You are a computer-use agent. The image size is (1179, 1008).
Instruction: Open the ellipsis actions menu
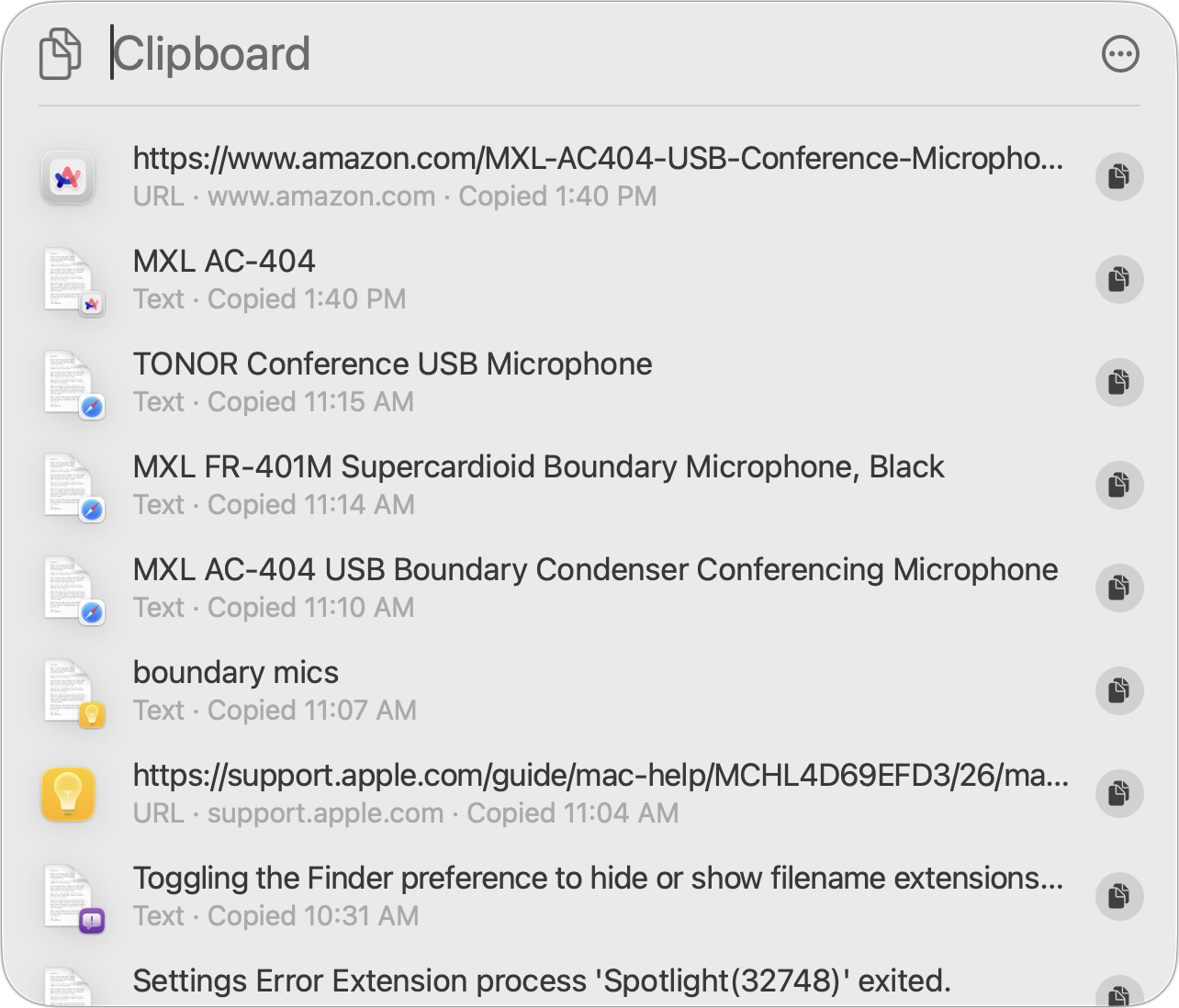click(1119, 53)
